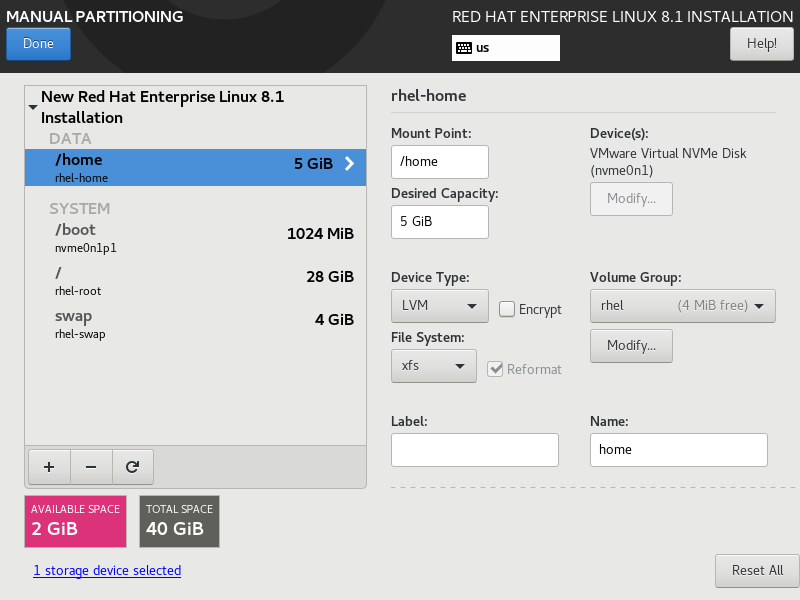
Task: Collapse the New Red Hat Enterprise Linux 8.1 Installation tree
Action: pyautogui.click(x=33, y=107)
